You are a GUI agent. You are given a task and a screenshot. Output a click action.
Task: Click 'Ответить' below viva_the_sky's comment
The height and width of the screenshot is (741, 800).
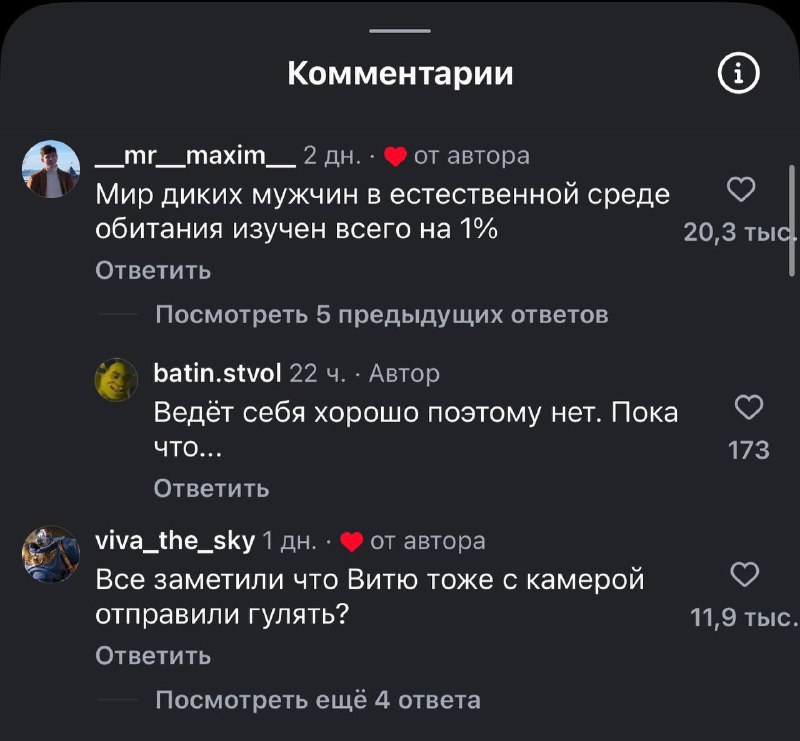pyautogui.click(x=153, y=657)
